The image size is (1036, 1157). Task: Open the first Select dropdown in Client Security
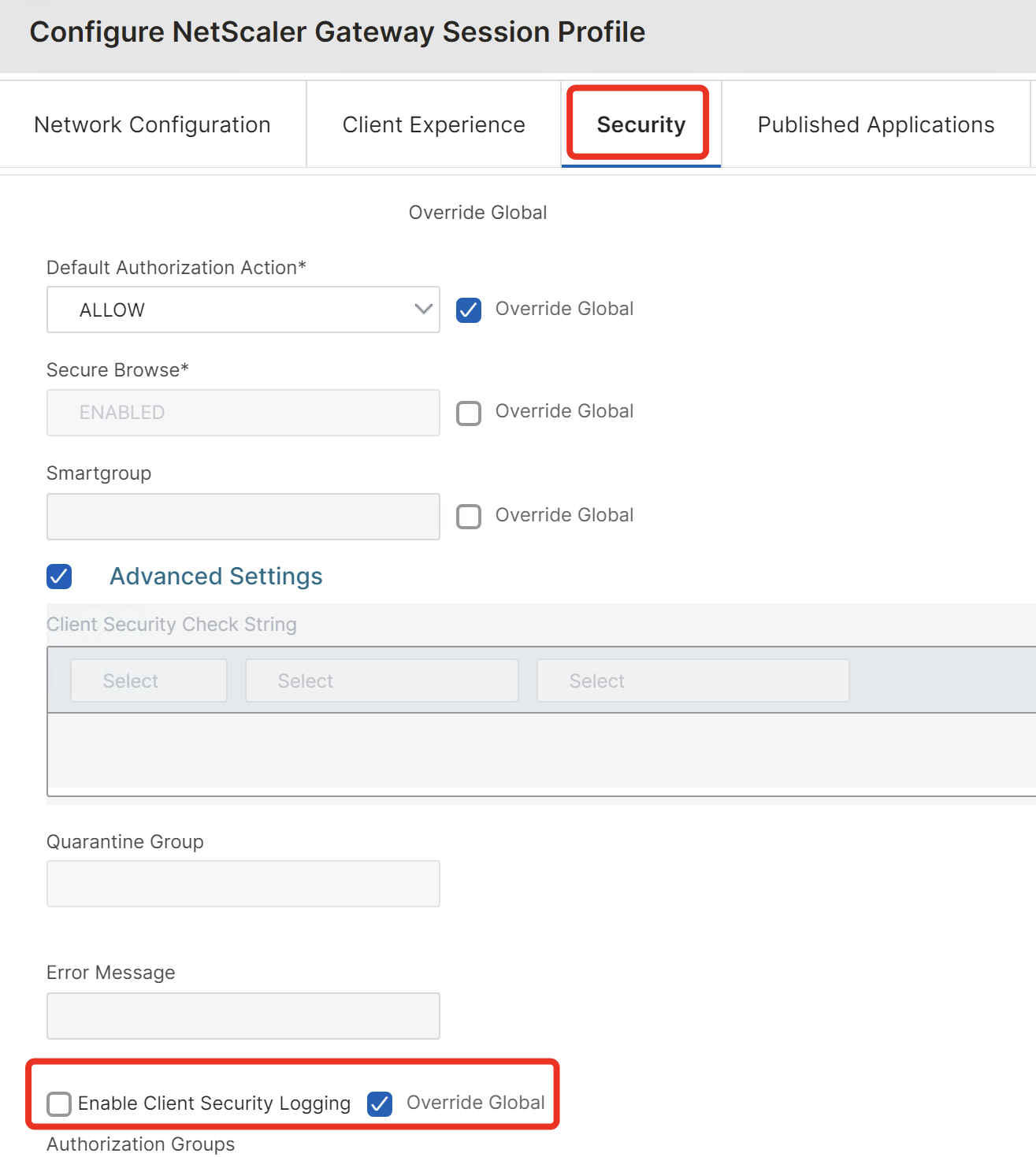point(149,680)
